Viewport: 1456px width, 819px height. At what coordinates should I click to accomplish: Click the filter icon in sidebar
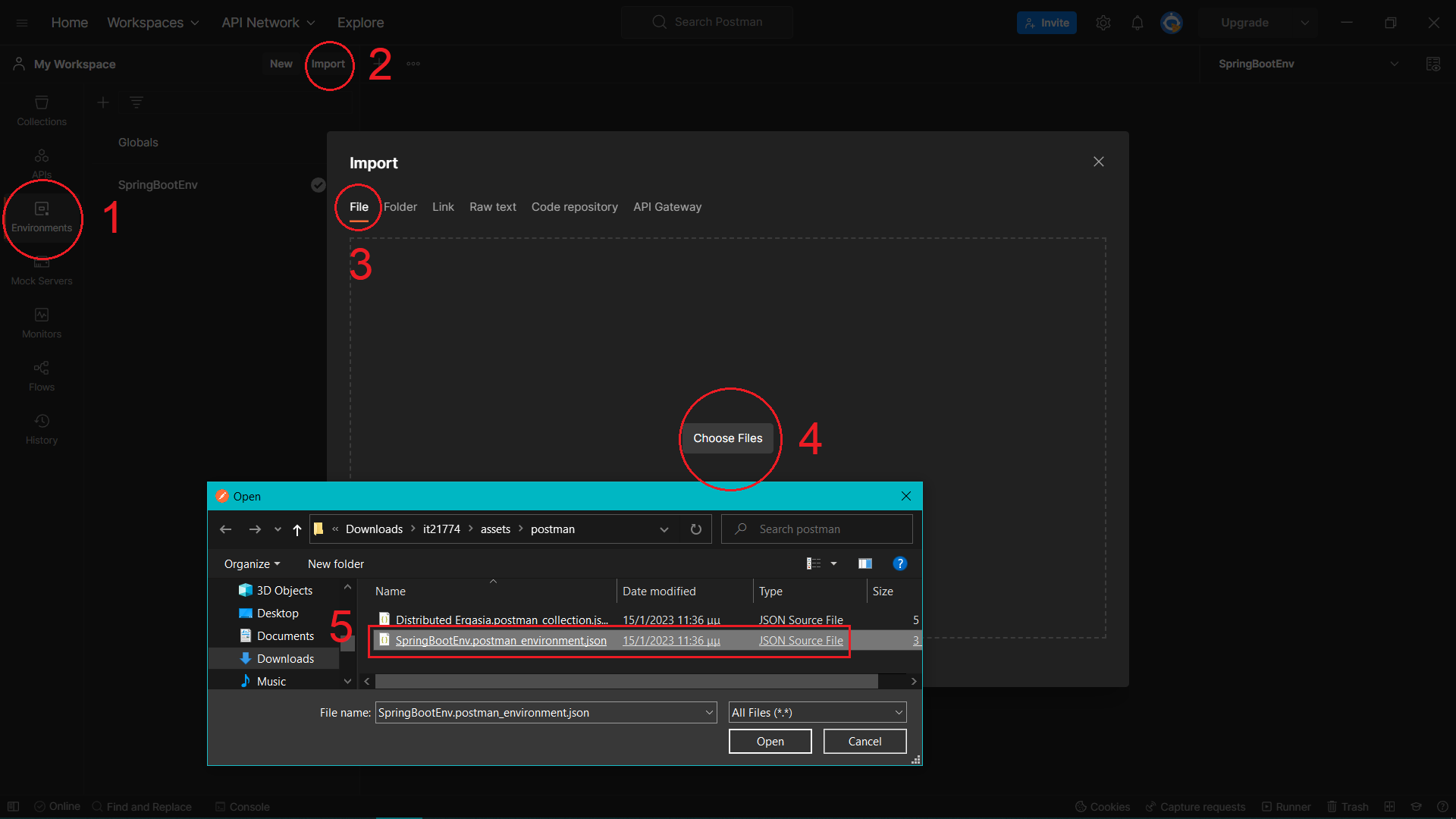point(136,102)
